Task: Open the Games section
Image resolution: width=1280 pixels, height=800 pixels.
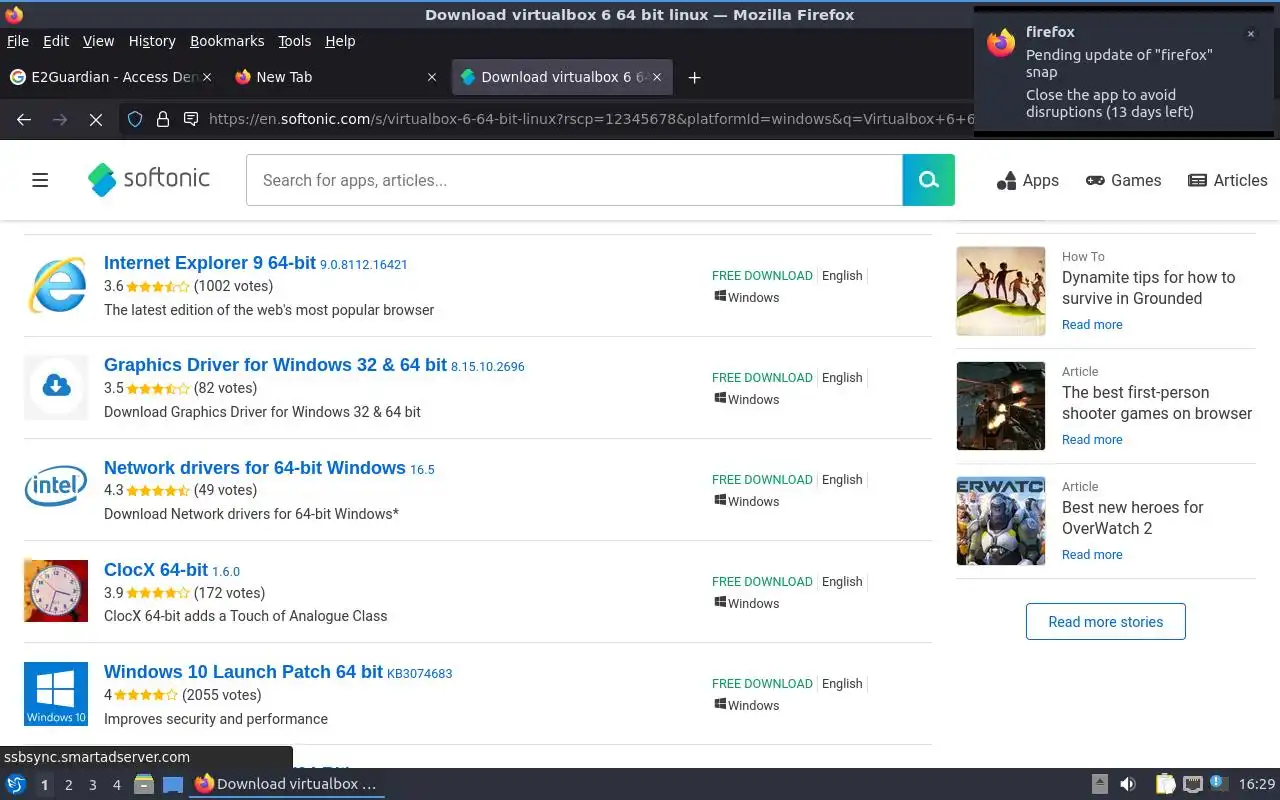Action: point(1124,181)
